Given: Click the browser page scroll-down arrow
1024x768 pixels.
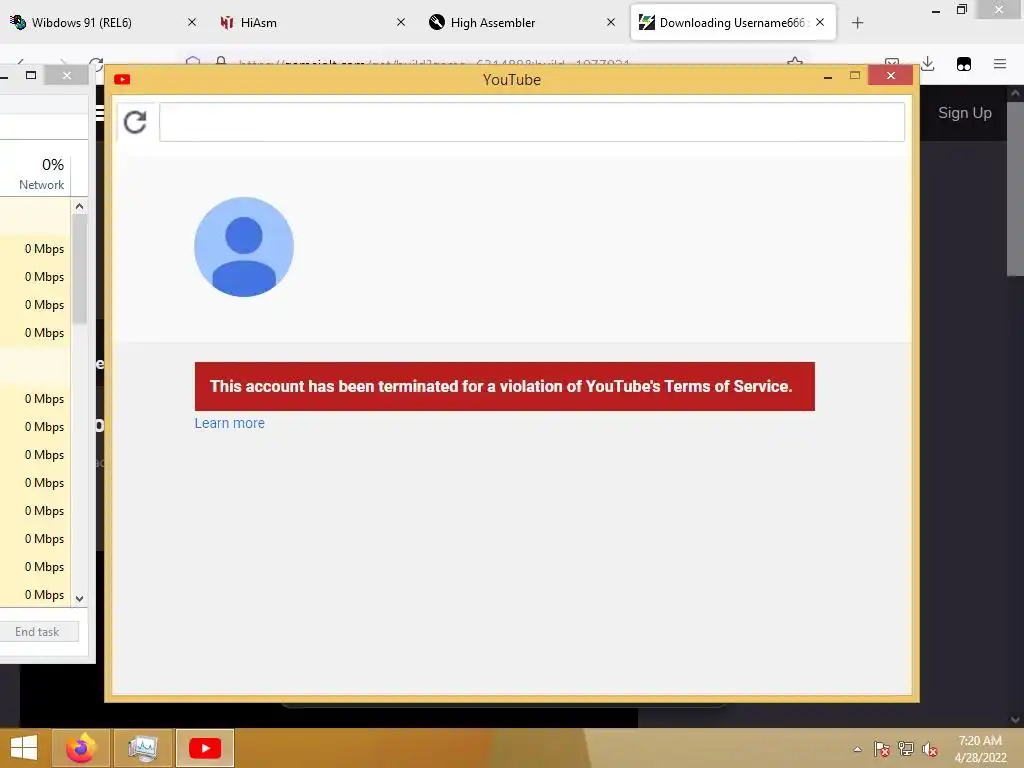Looking at the screenshot, I should [x=1015, y=720].
